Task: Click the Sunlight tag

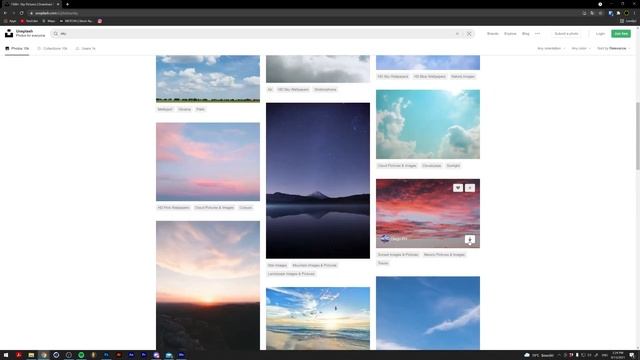Action: click(x=453, y=166)
